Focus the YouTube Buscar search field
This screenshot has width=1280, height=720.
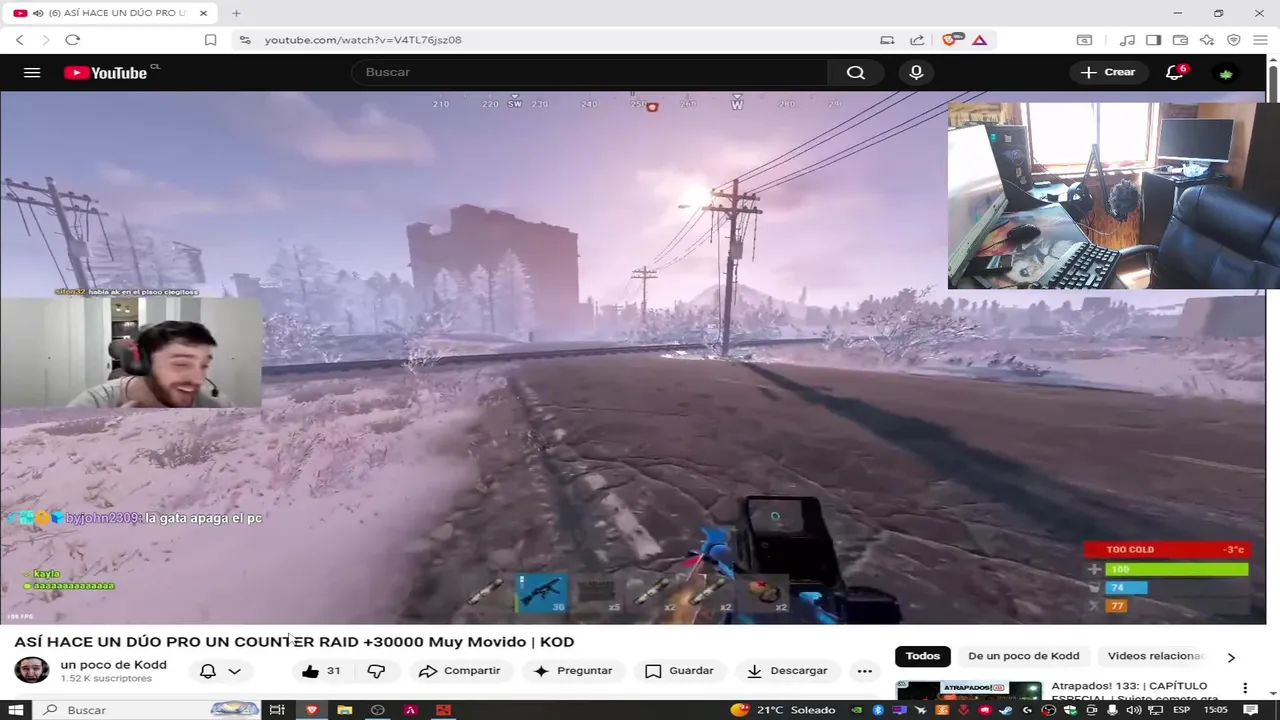pos(590,72)
